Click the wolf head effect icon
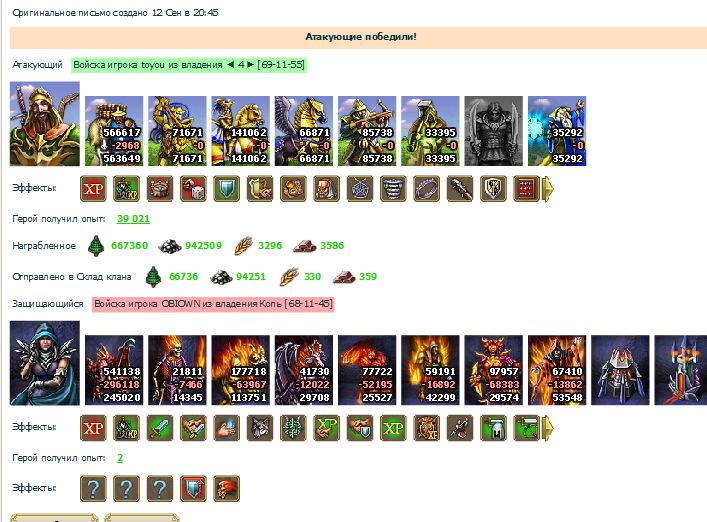 coord(260,427)
